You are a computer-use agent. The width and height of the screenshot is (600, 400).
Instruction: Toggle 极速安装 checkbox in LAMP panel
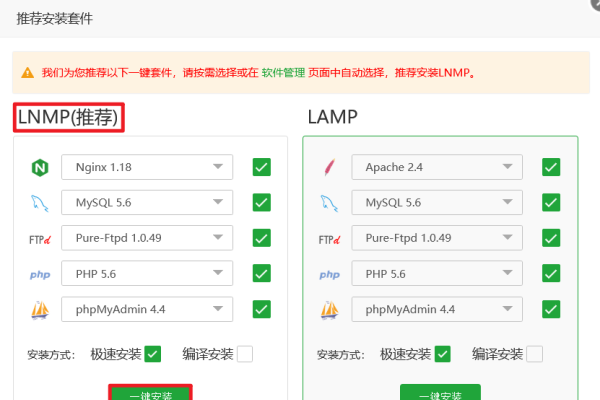click(442, 354)
